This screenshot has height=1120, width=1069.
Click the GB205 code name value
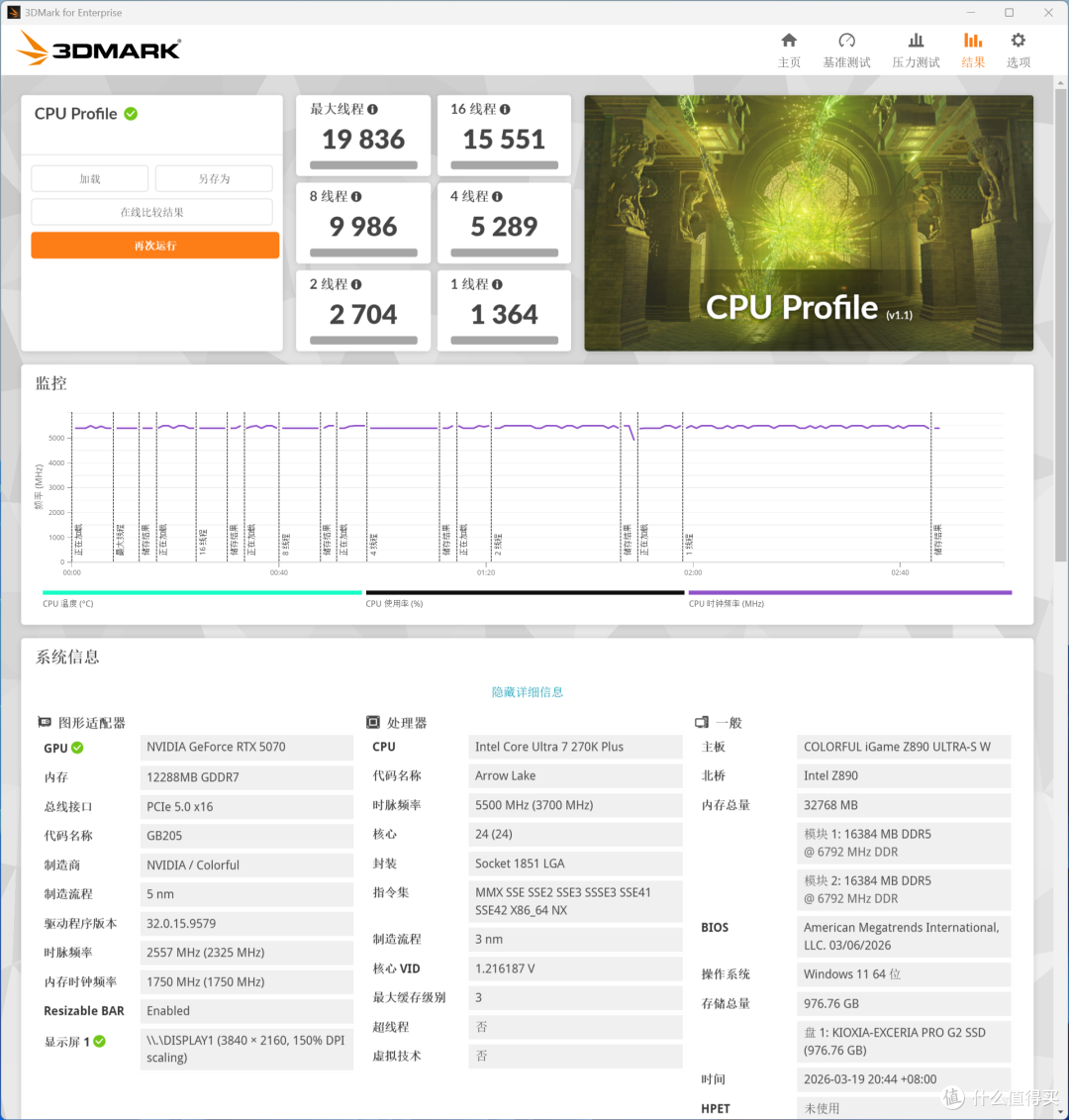tap(246, 836)
